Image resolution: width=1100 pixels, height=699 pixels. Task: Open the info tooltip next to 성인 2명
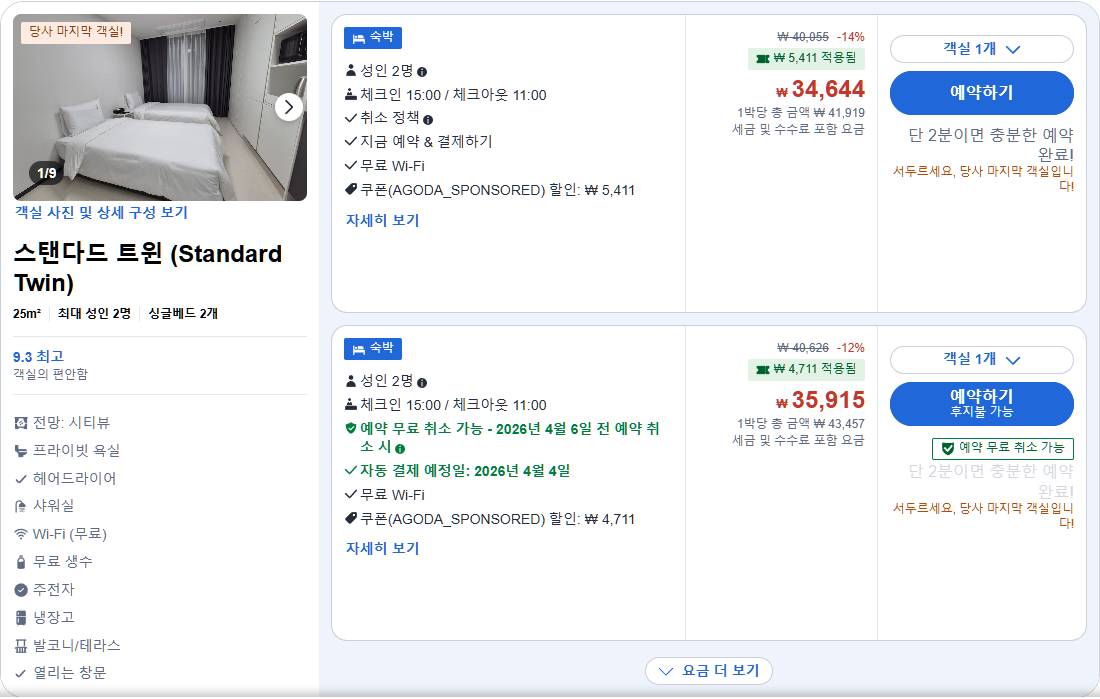[x=421, y=73]
